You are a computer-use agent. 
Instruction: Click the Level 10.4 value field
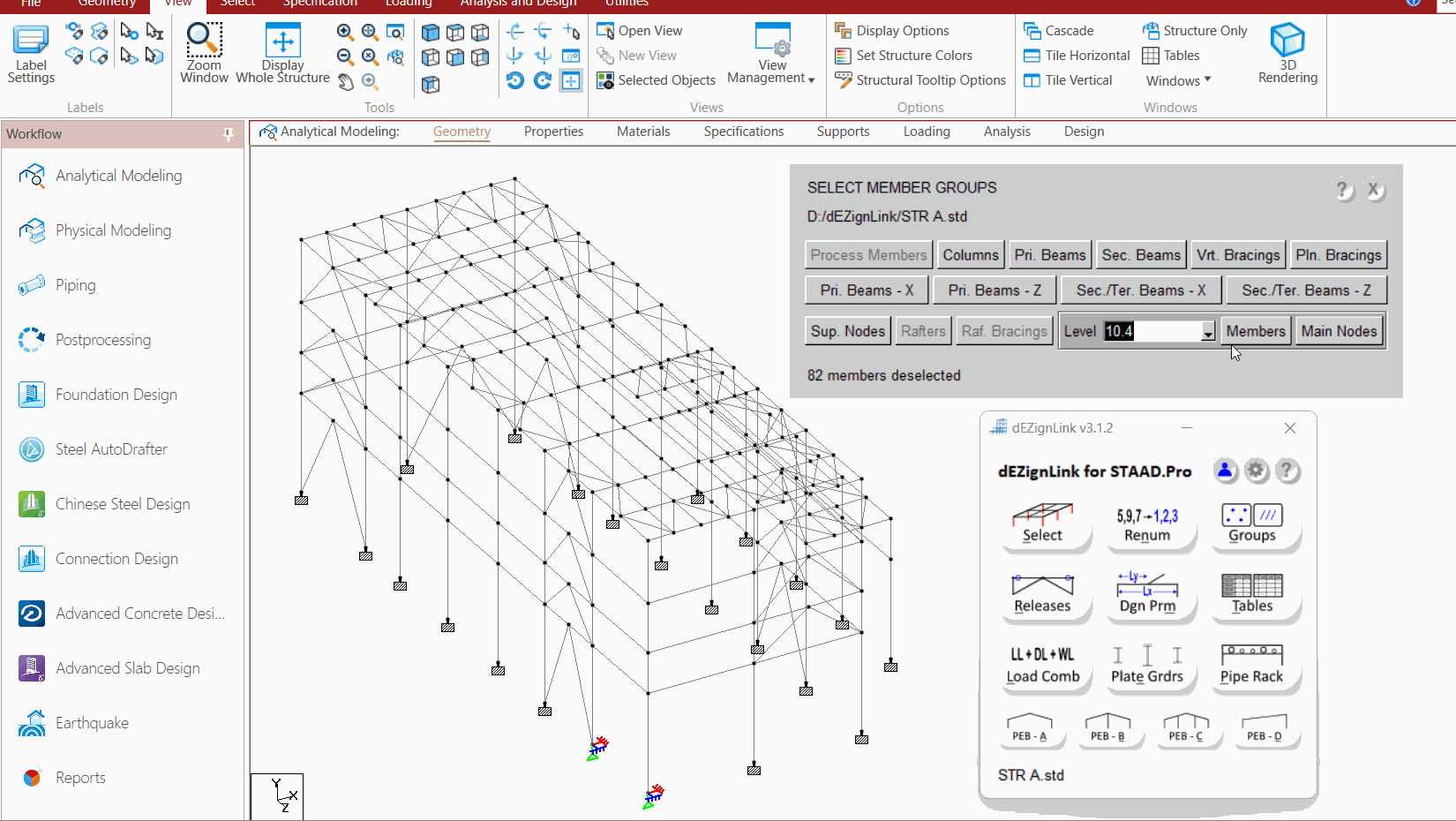pyautogui.click(x=1152, y=332)
